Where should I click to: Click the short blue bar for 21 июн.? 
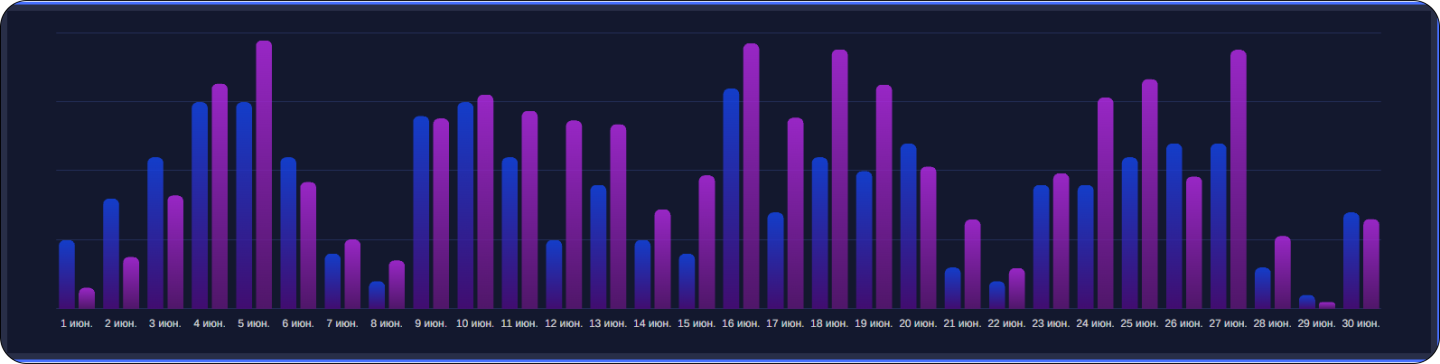tap(952, 288)
